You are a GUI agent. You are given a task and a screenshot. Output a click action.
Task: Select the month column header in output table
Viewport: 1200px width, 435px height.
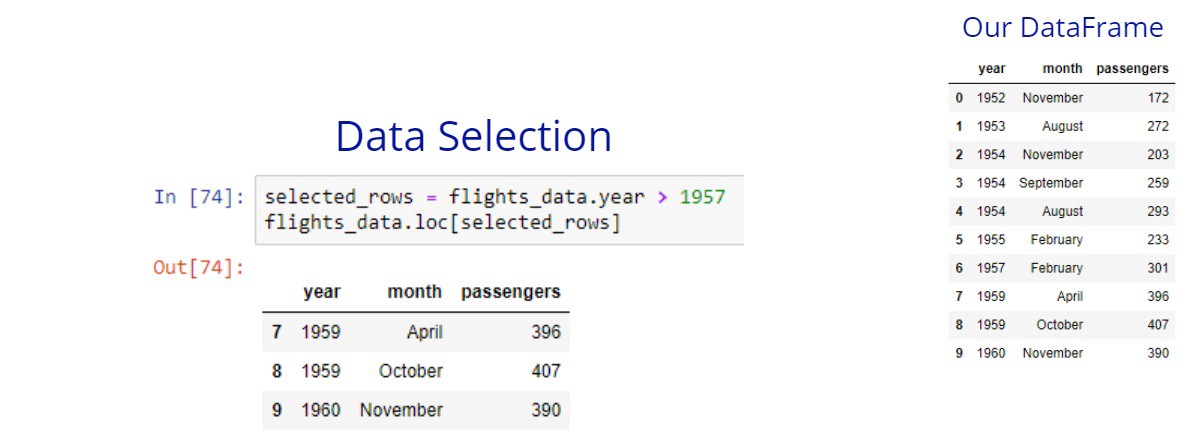[414, 292]
